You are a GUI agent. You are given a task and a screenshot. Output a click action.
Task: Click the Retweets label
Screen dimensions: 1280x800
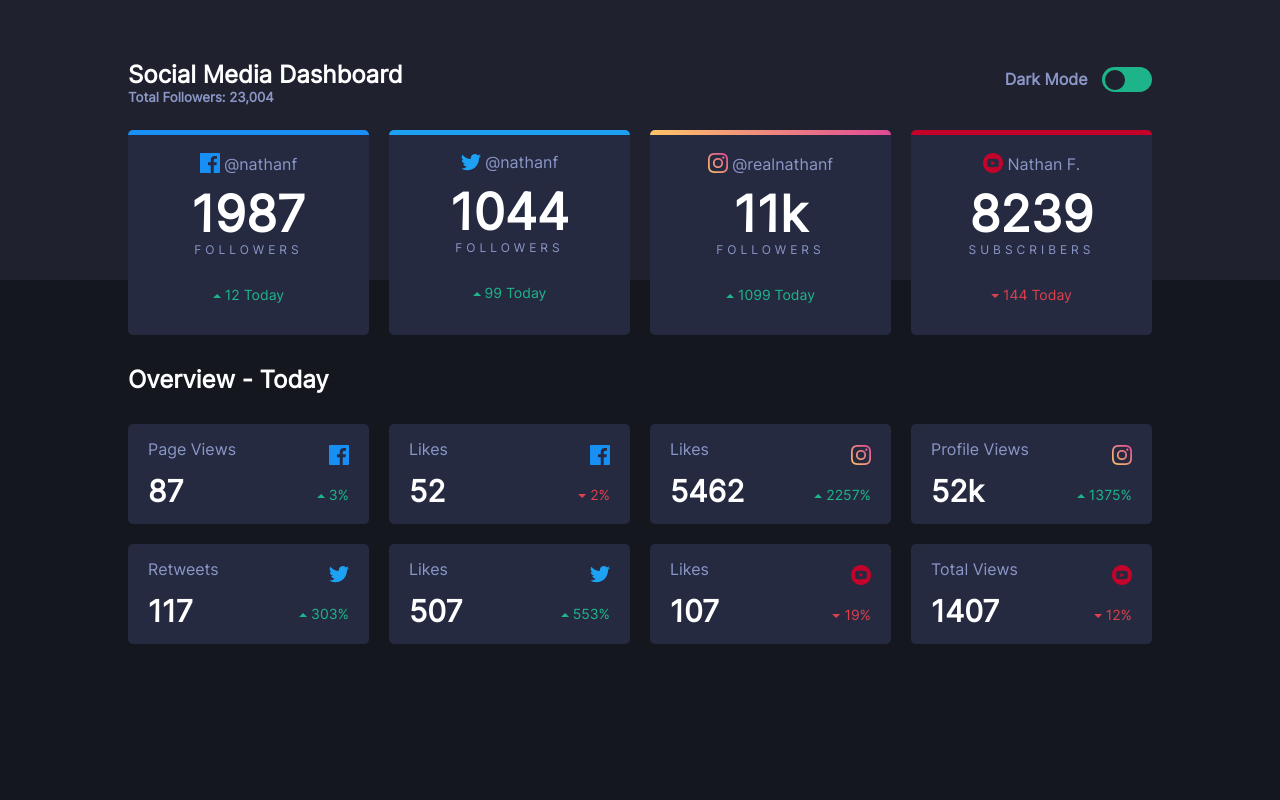point(183,570)
